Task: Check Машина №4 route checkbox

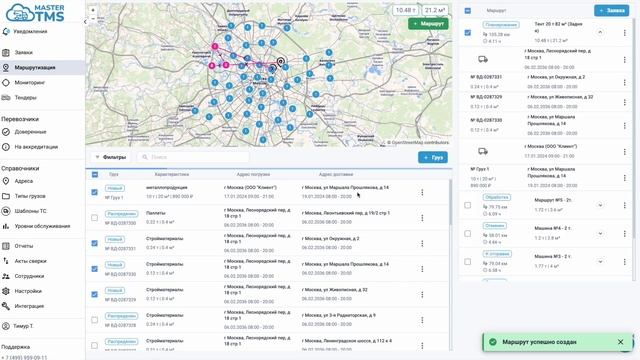Action: pyautogui.click(x=468, y=233)
